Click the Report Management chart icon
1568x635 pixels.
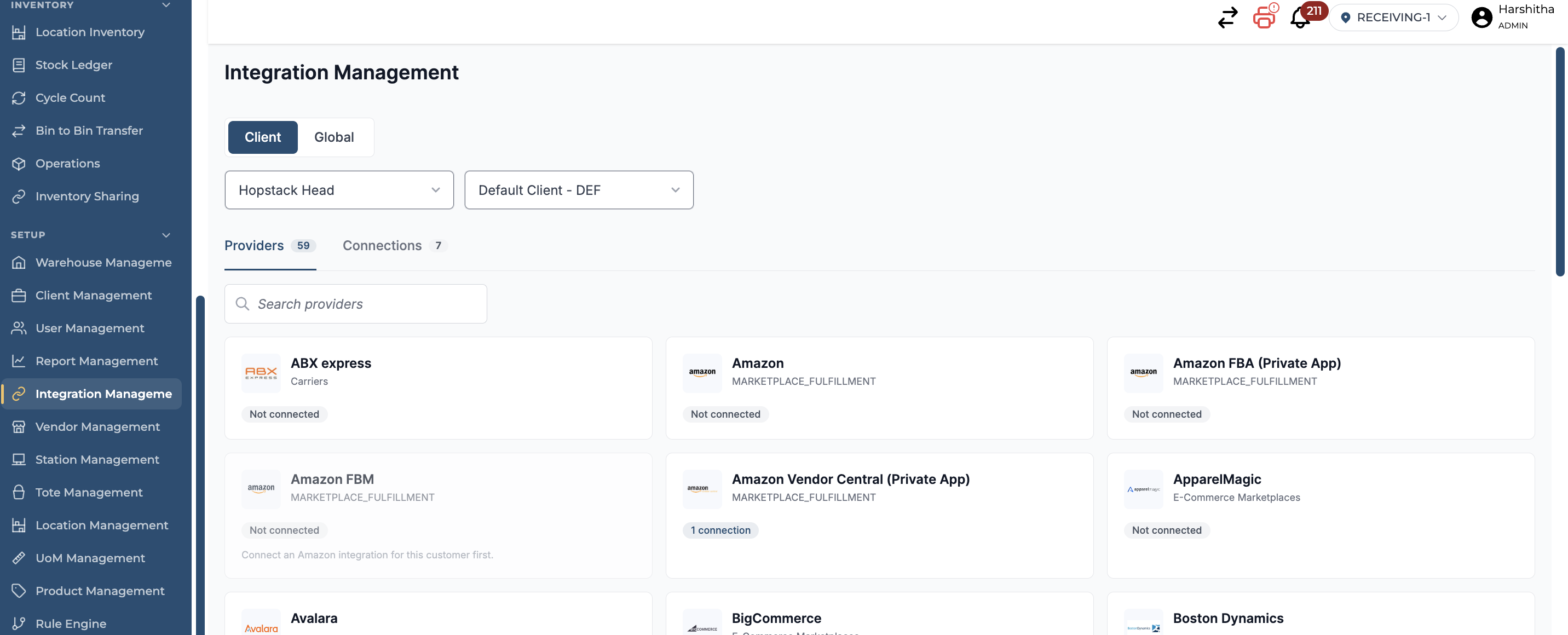[x=19, y=361]
